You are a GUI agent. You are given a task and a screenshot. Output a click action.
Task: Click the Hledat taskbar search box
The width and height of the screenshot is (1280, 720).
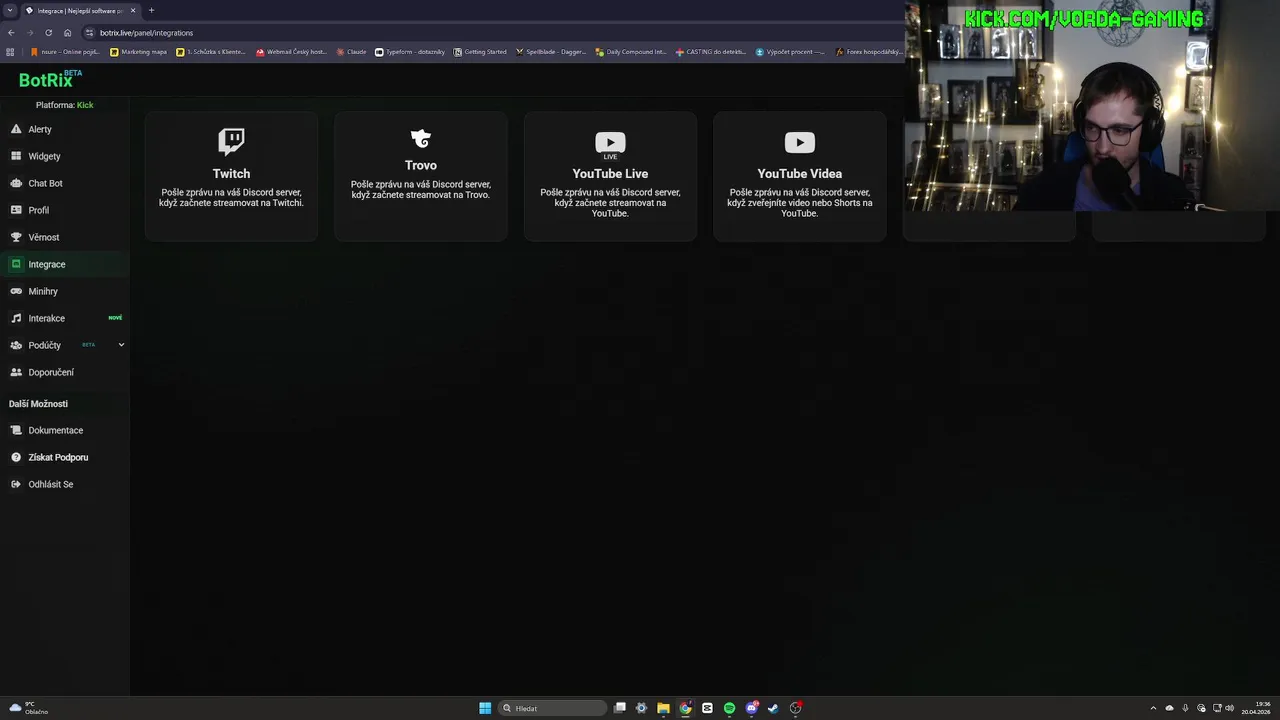pyautogui.click(x=553, y=708)
